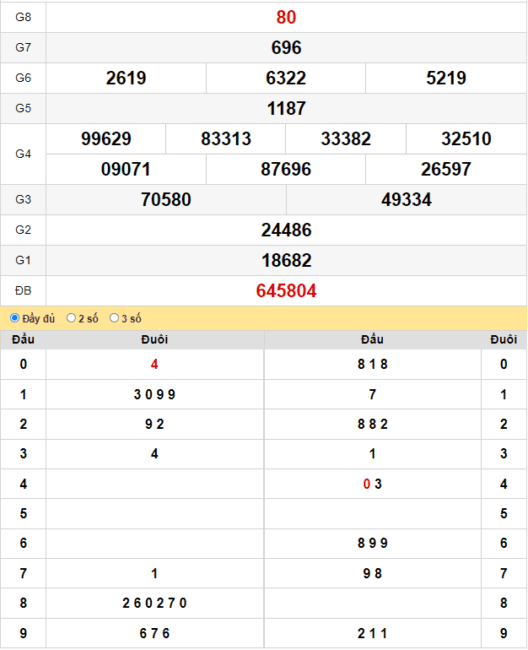
Task: Click tail values '3 0 9 9'
Action: 155,394
